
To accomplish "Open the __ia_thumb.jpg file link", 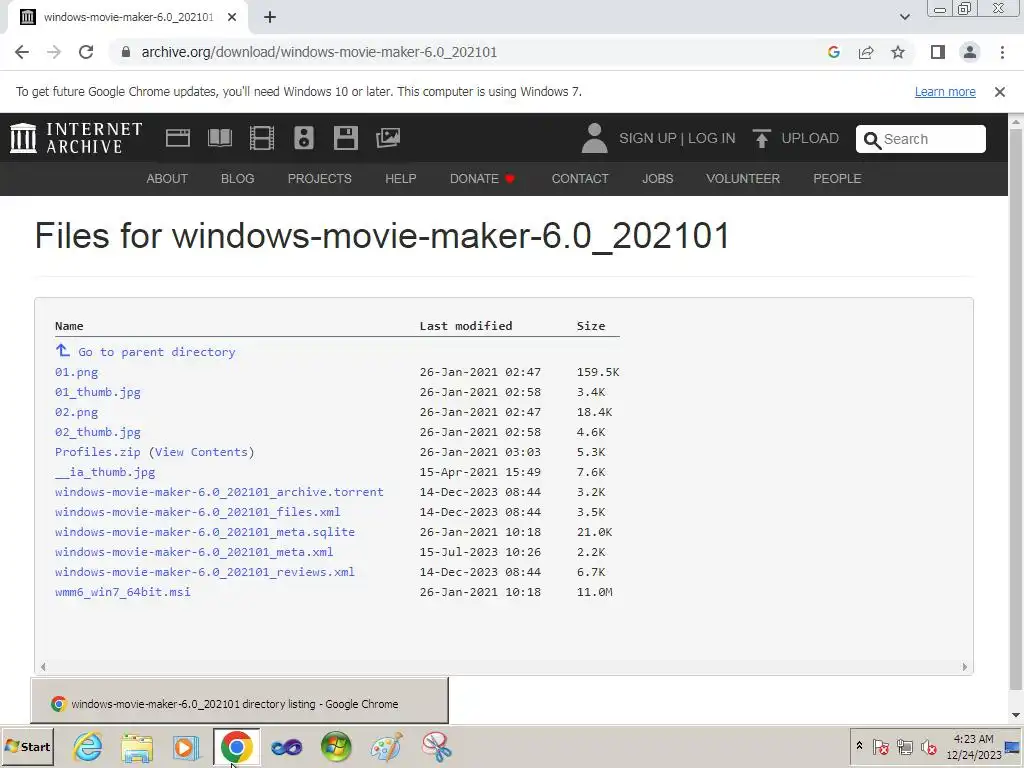I will [105, 472].
